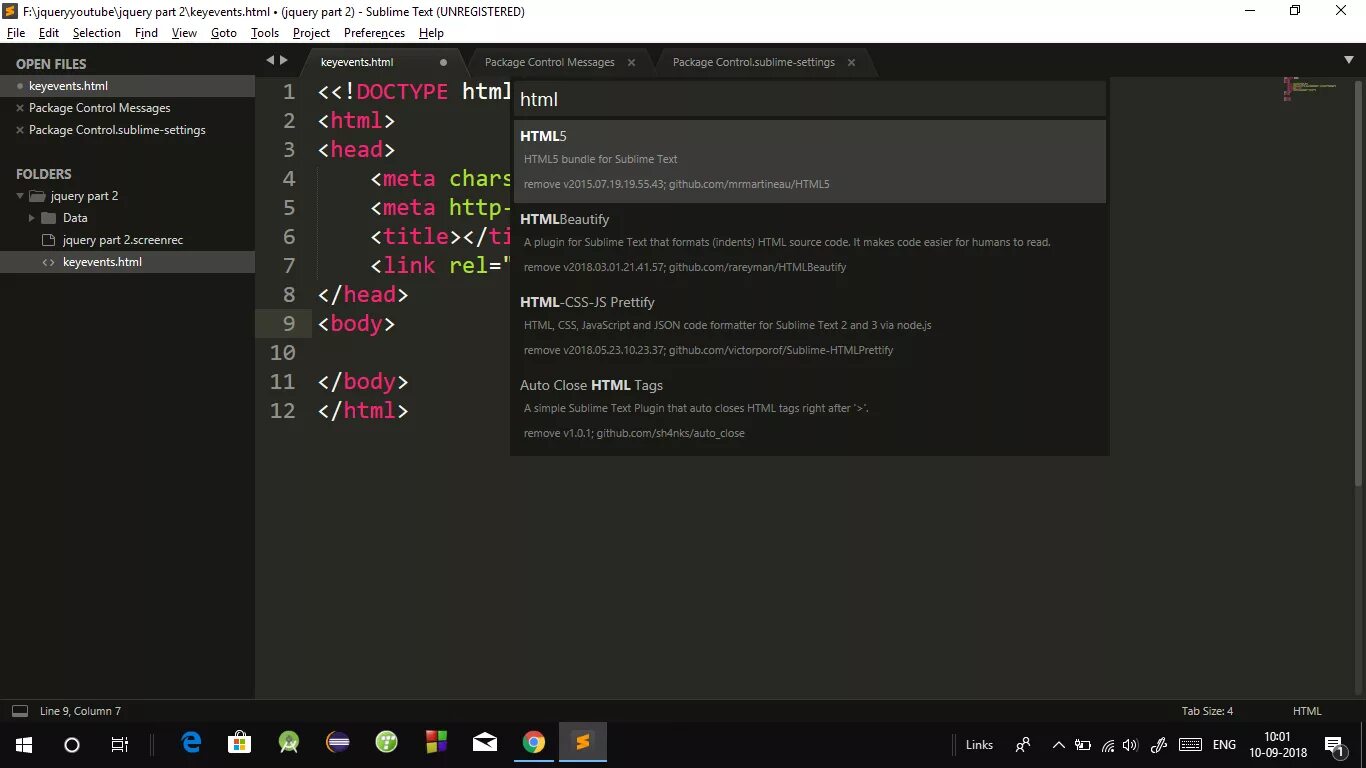
Task: Select Package Control.sublime-settings in Open Files
Action: [x=117, y=130]
